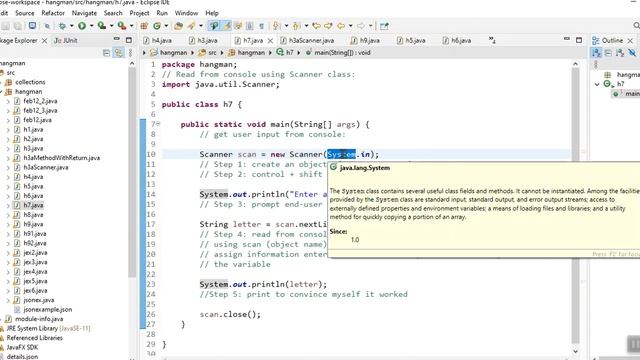Viewport: 640px width, 360px height.
Task: Open the New Java Class dropdown arrow
Action: pyautogui.click(x=166, y=26)
